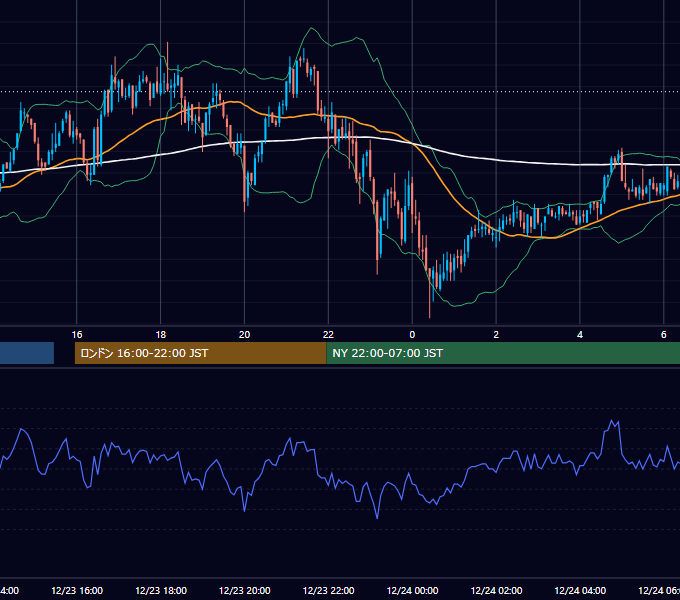Click the 12/23 22:00 date label
The width and height of the screenshot is (680, 600).
click(x=328, y=590)
